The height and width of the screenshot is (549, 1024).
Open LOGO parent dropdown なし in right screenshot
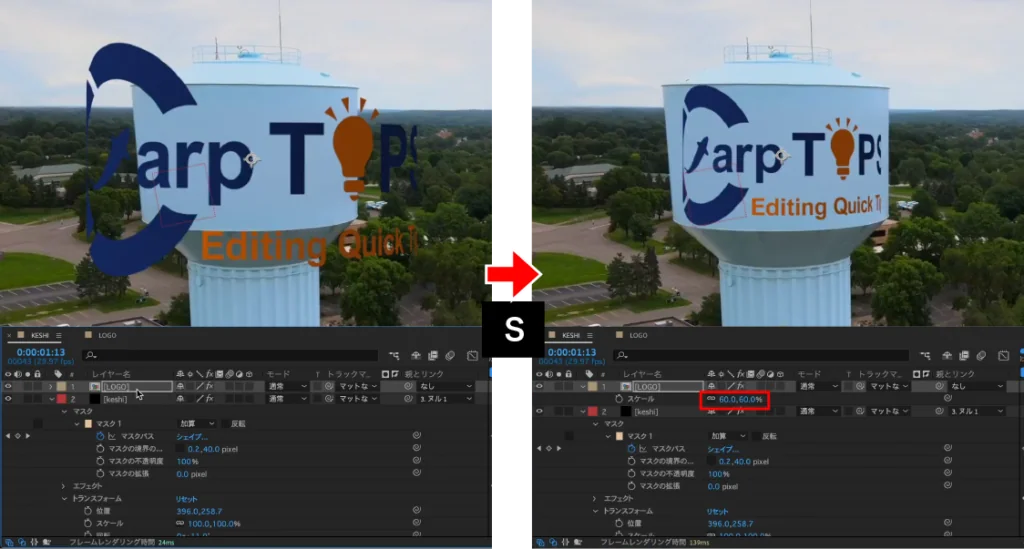coord(978,386)
